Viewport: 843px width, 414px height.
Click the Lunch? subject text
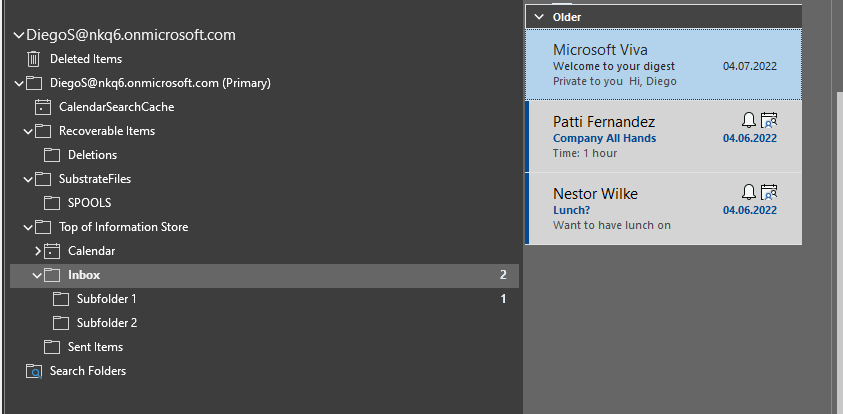tap(571, 210)
